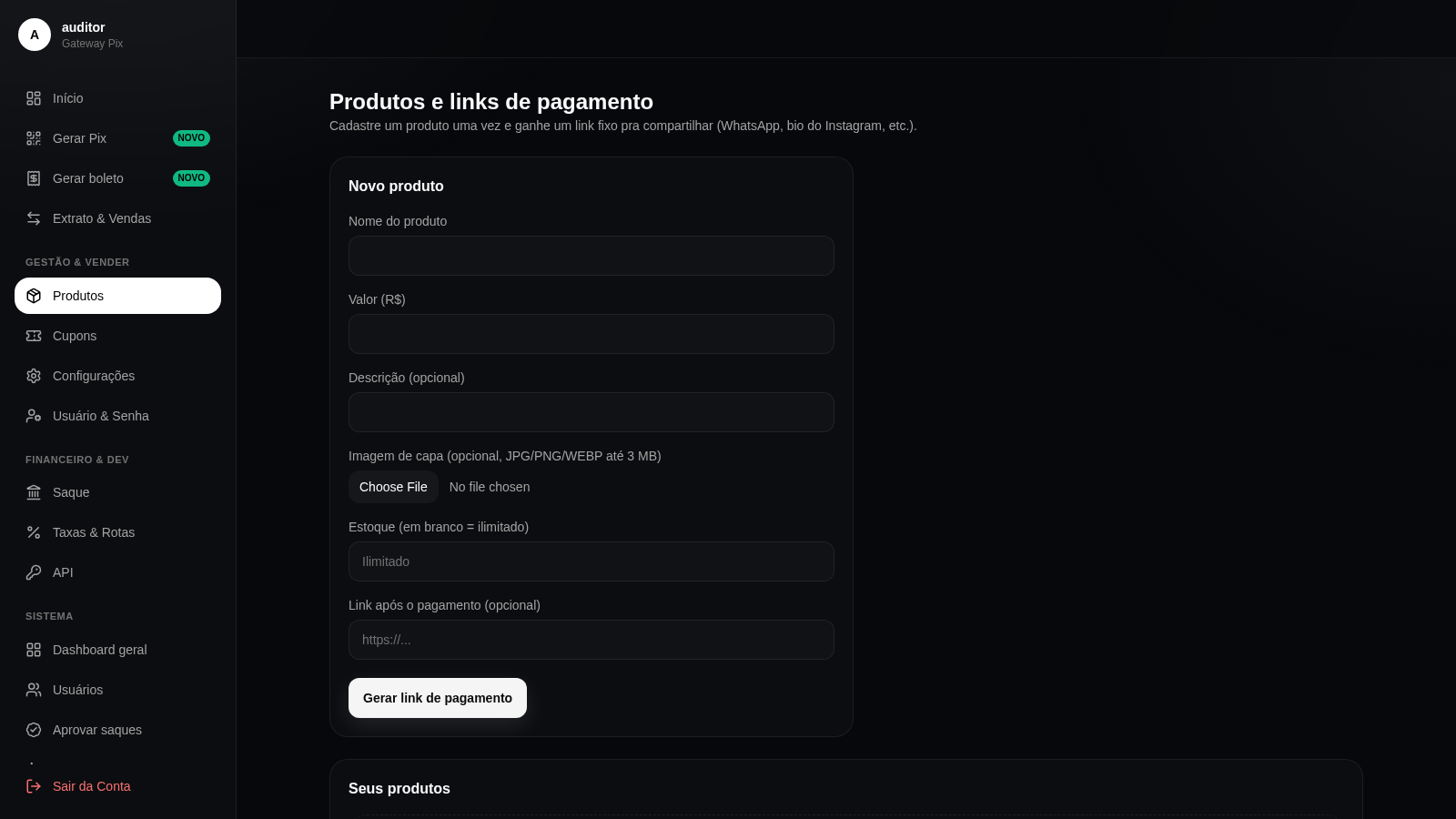Screen dimensions: 1456x819
Task: Click the Taxas & Rotas percent icon
Action: 34,532
